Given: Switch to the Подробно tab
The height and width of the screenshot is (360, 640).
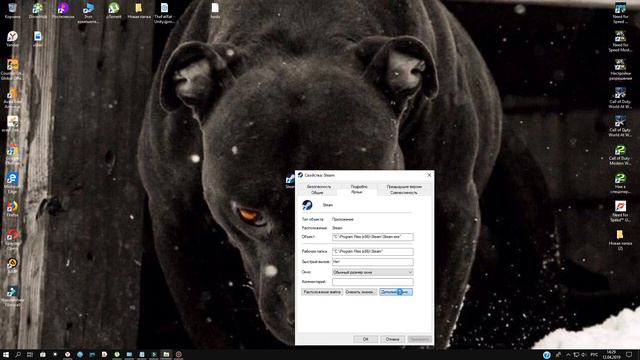Looking at the screenshot, I should pos(359,187).
